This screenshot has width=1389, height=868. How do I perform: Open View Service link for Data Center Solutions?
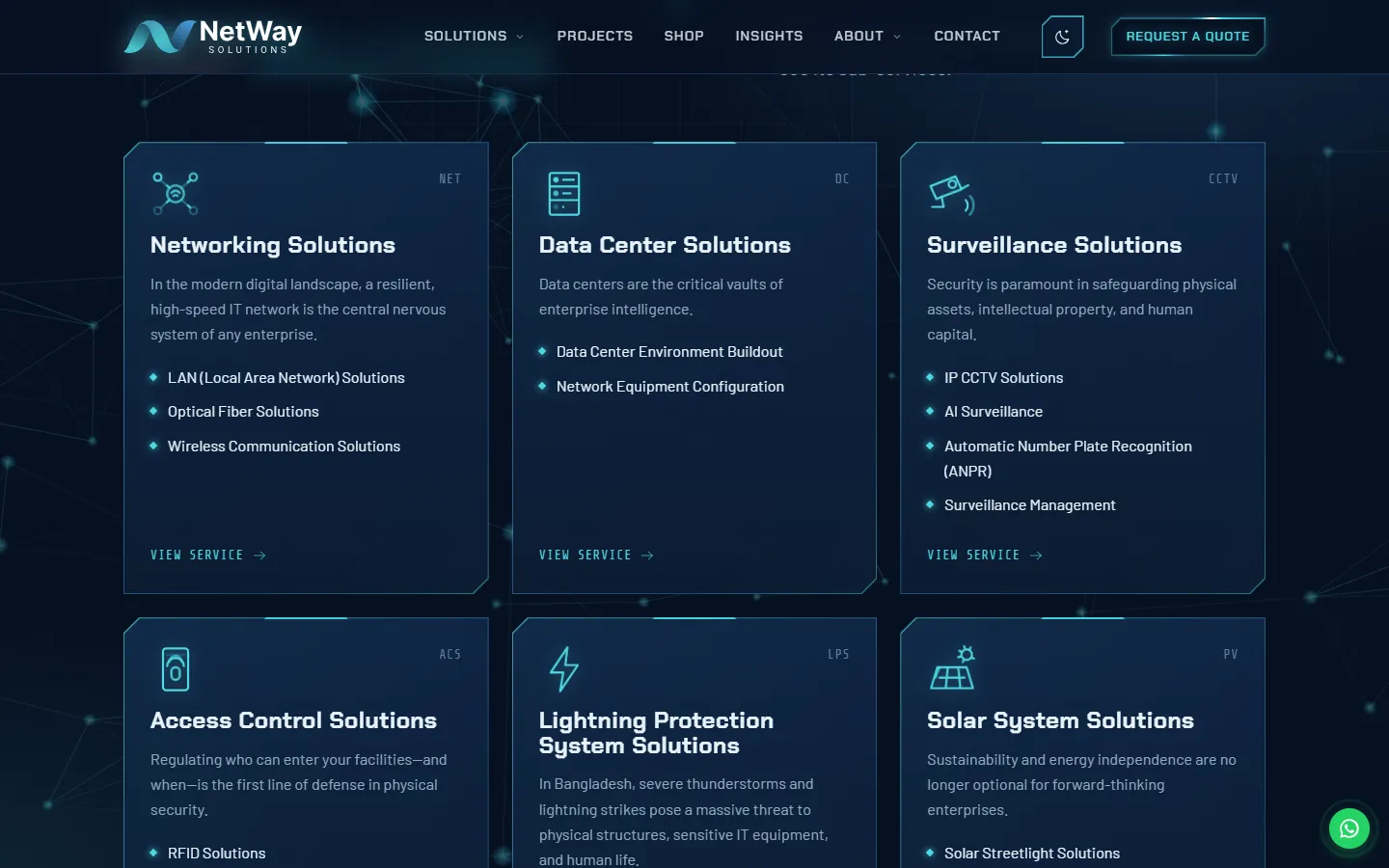(596, 556)
